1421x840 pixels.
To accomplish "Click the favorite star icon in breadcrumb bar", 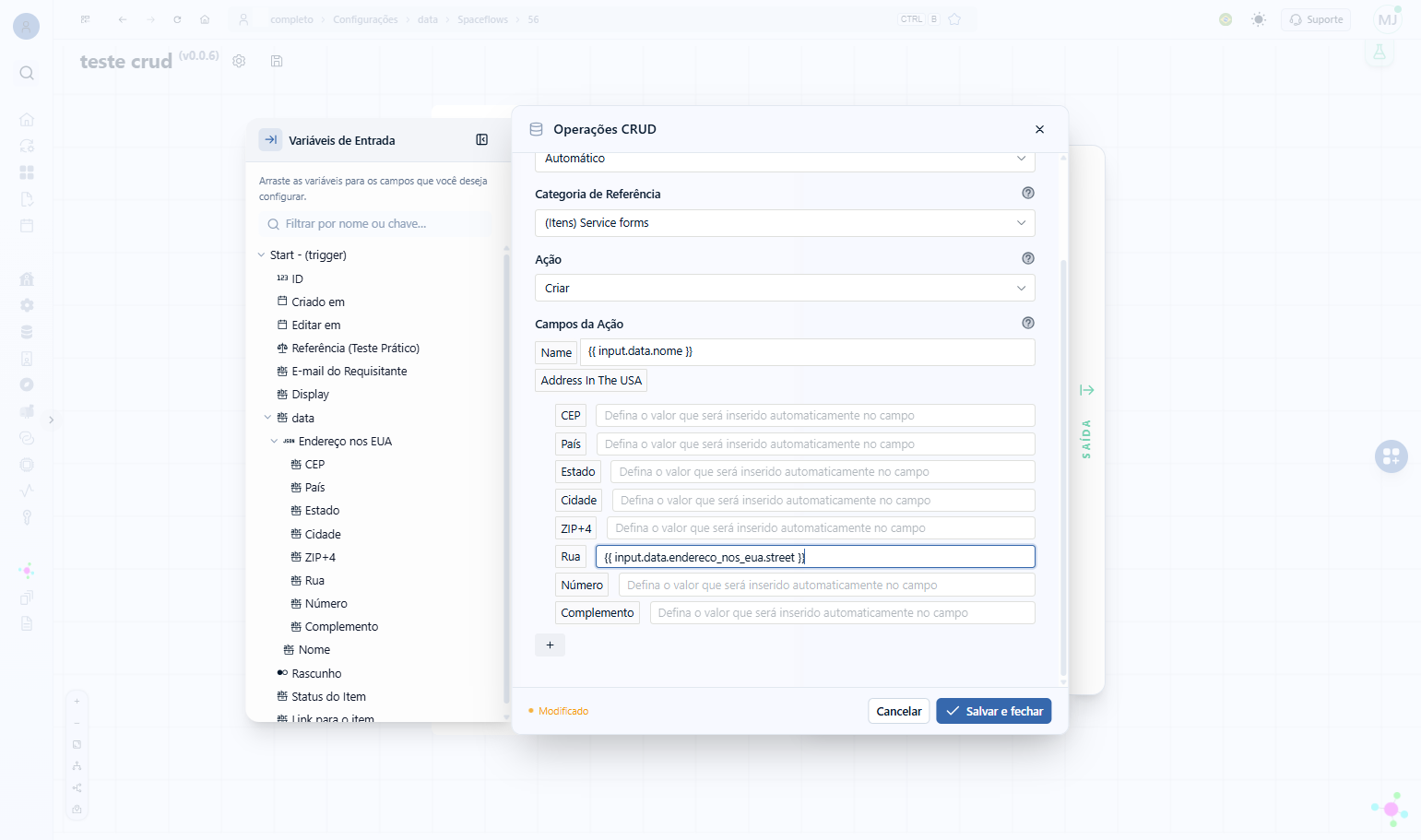I will click(954, 19).
